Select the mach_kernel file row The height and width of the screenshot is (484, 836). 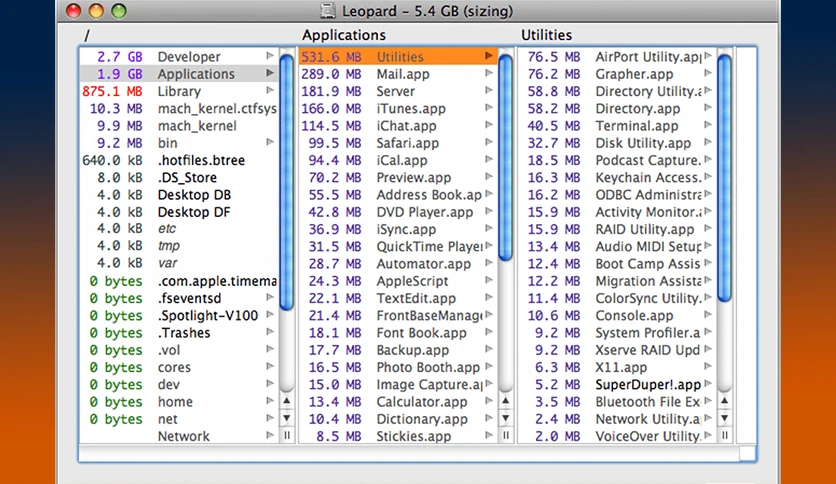(x=179, y=126)
